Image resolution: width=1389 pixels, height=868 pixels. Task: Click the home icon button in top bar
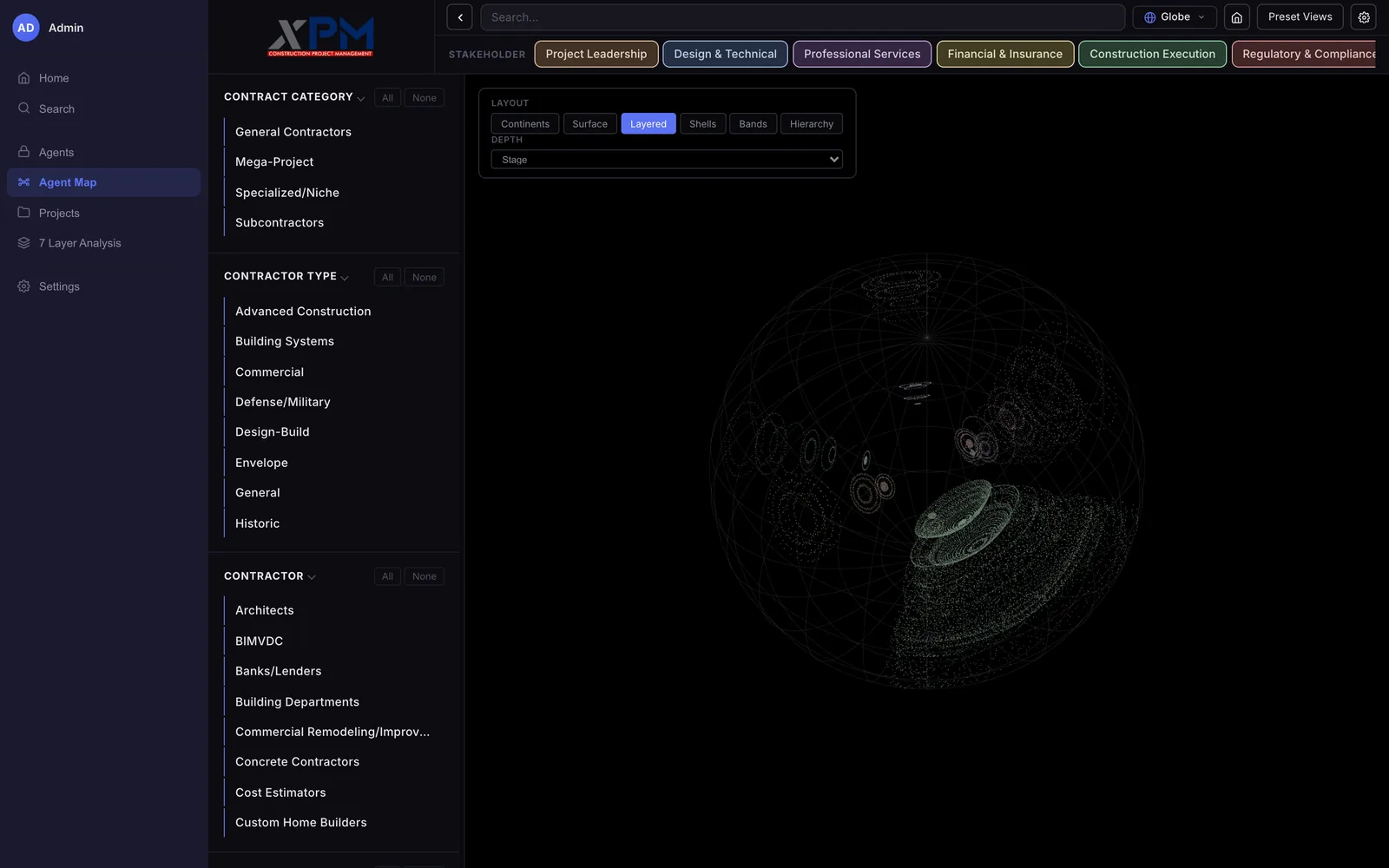pyautogui.click(x=1236, y=17)
